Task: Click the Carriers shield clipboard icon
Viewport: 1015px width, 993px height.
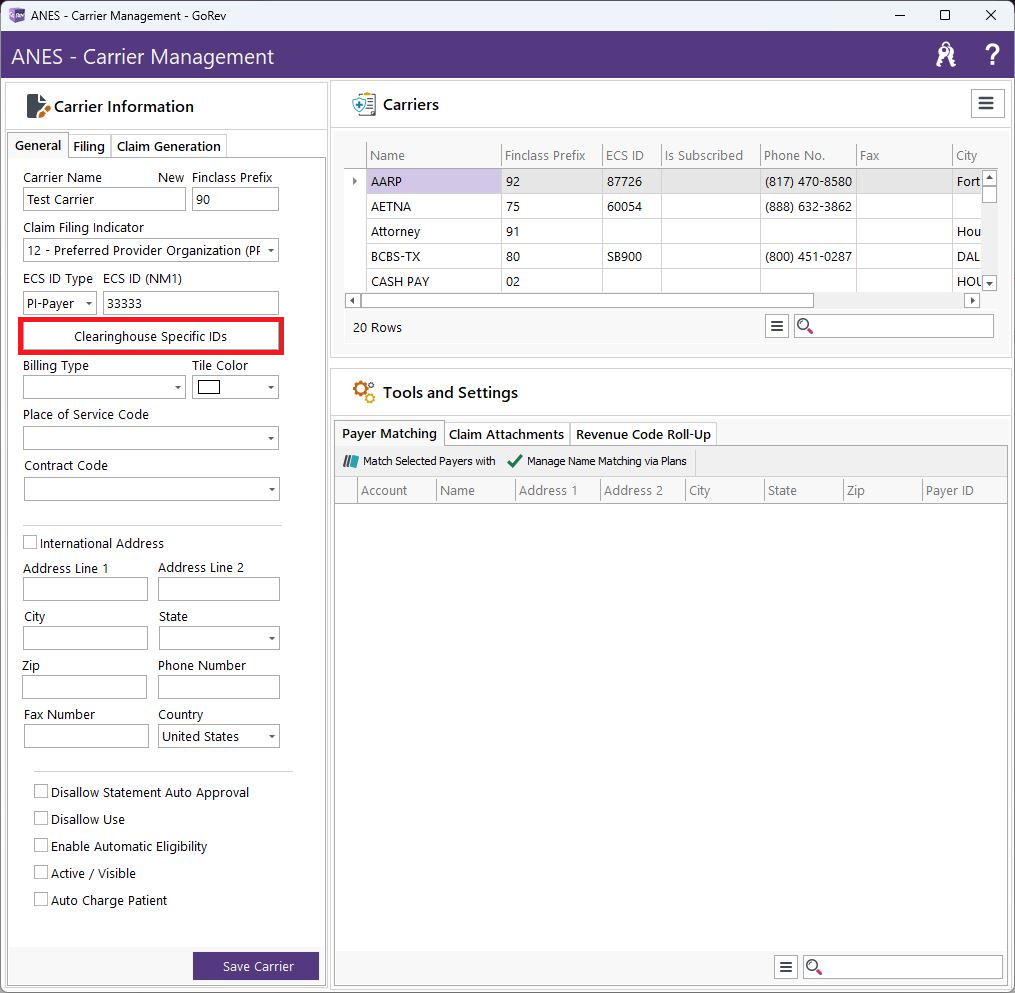Action: click(364, 104)
